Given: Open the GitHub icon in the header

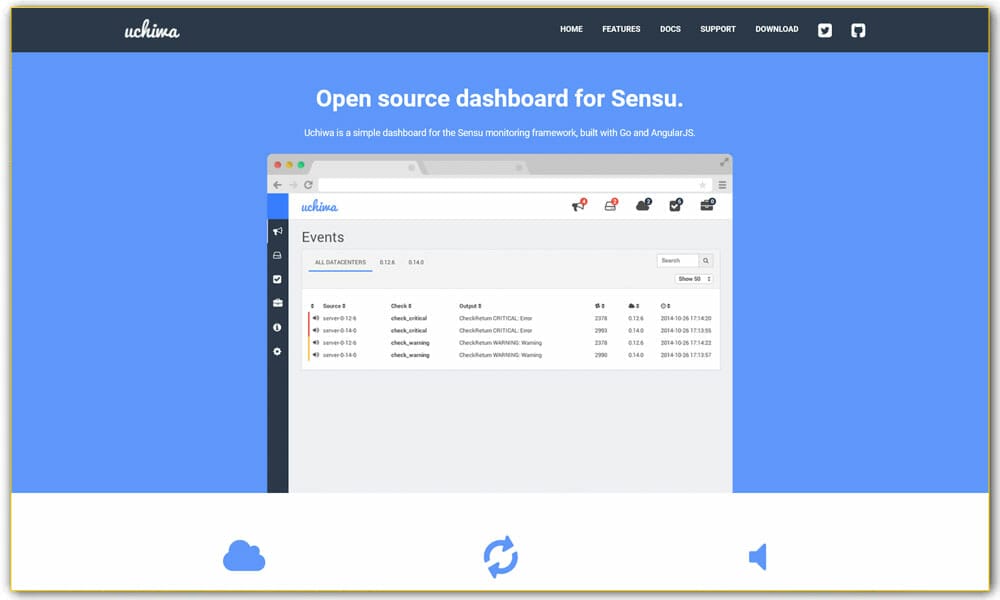Looking at the screenshot, I should [x=858, y=30].
